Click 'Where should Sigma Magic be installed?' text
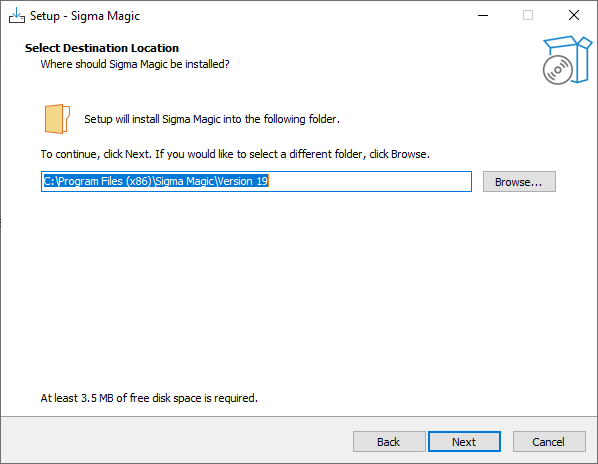Viewport: 598px width, 464px height. 135,64
